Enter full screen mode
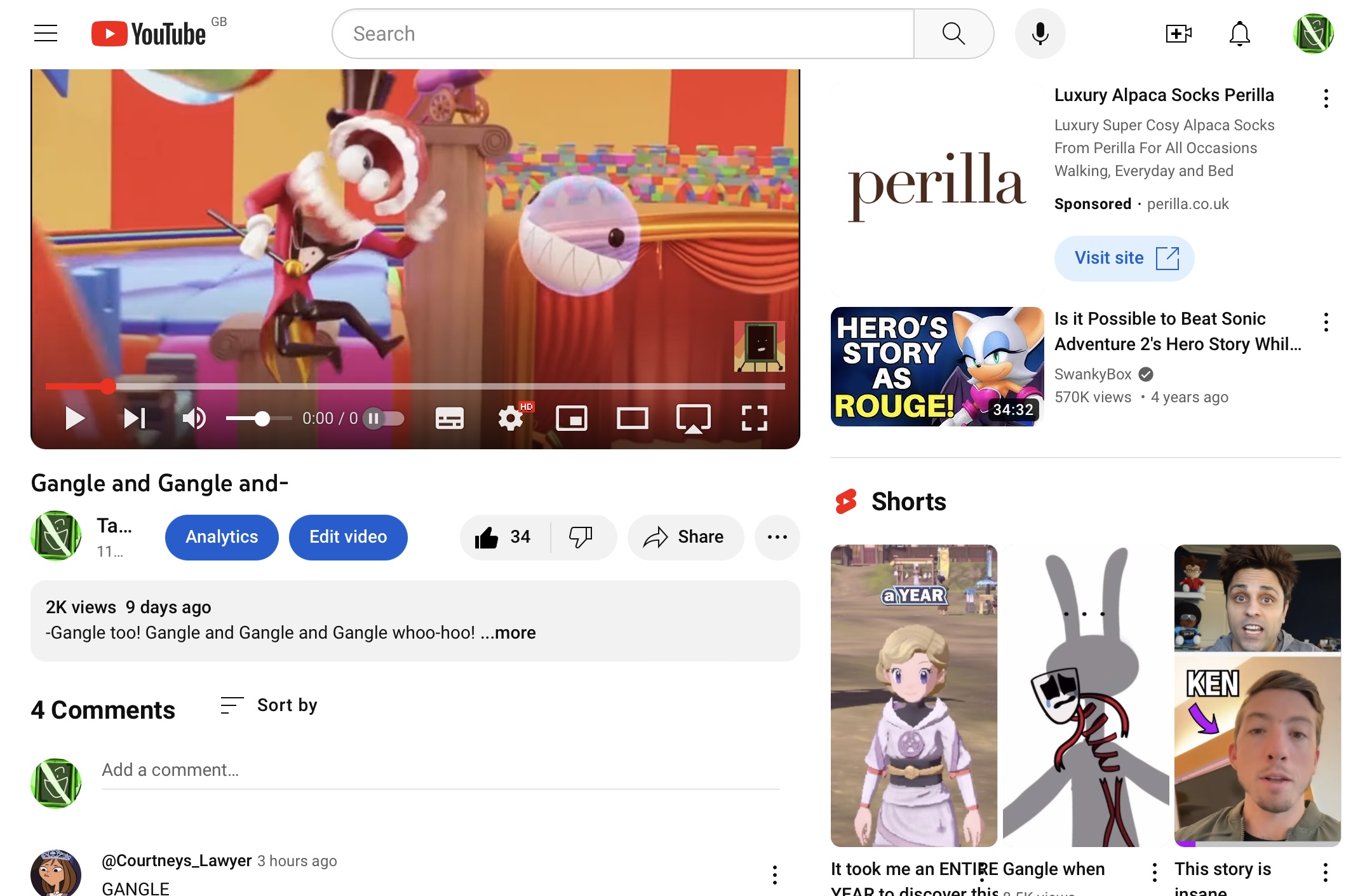 click(x=754, y=418)
